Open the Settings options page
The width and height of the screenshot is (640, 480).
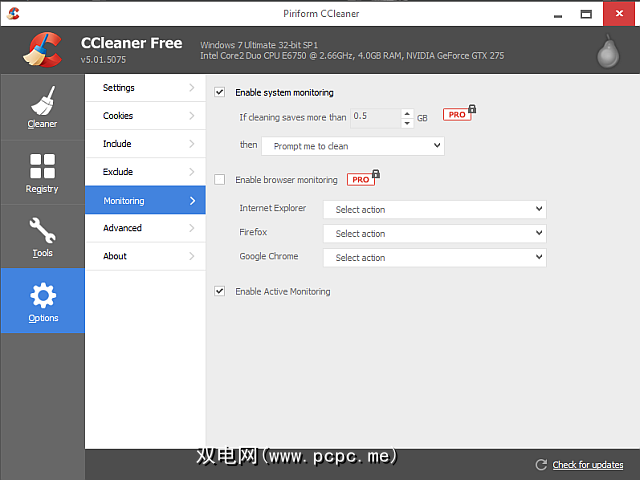(x=145, y=88)
